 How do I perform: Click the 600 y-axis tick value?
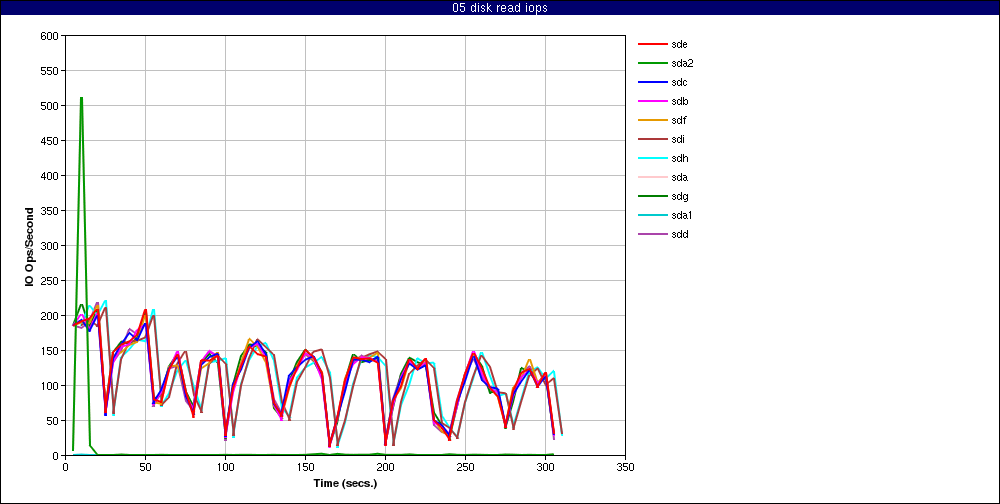50,36
